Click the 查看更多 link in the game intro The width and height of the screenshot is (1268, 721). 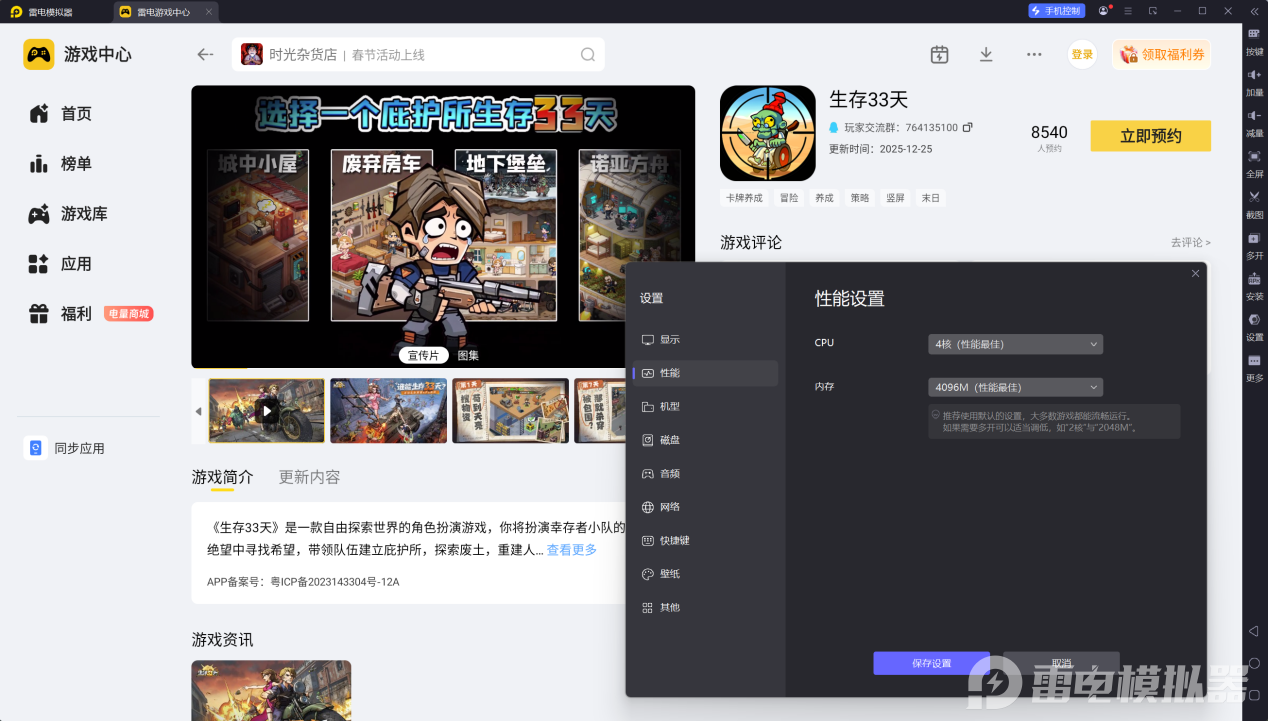(x=571, y=550)
